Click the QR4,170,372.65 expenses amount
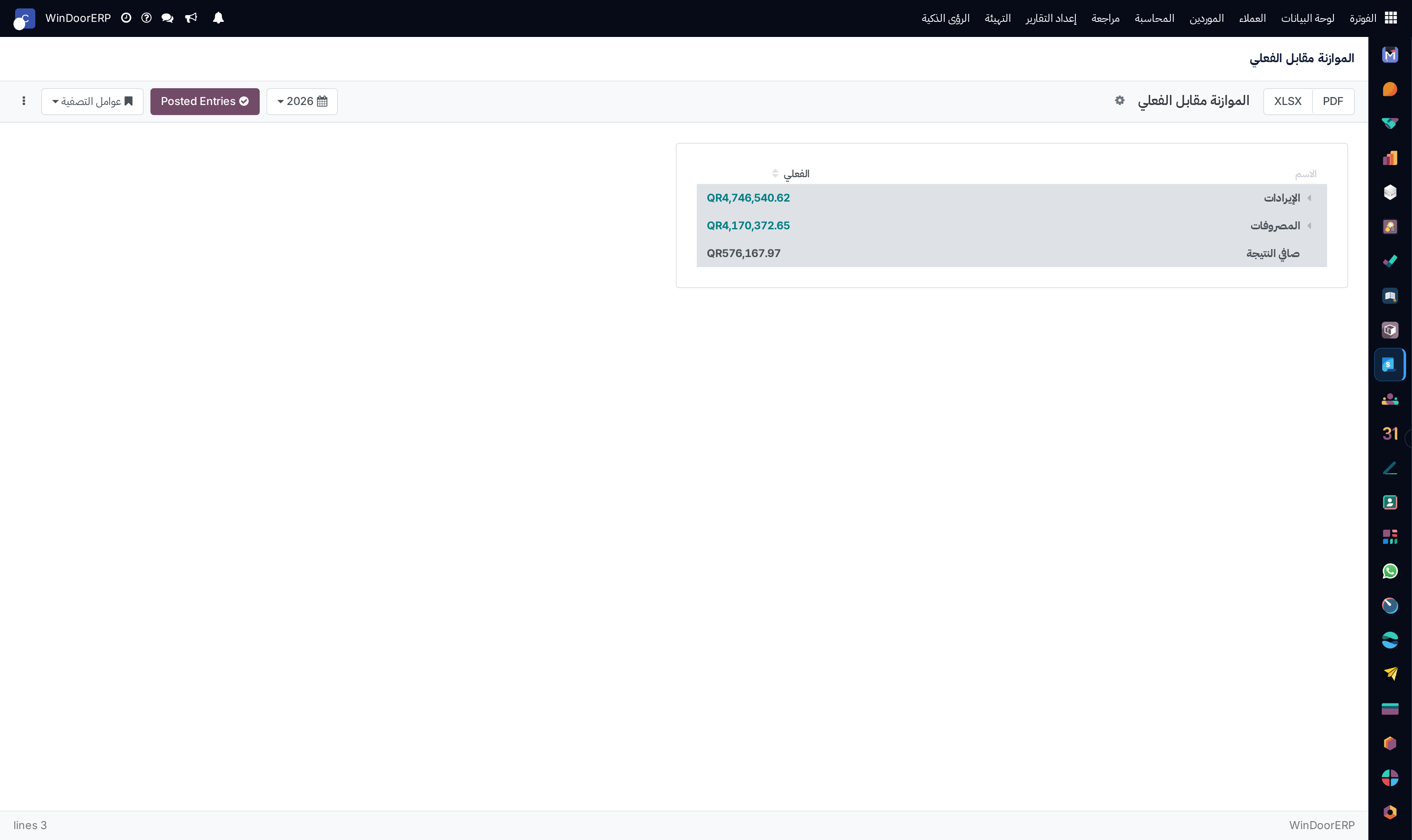1412x840 pixels. click(x=748, y=226)
